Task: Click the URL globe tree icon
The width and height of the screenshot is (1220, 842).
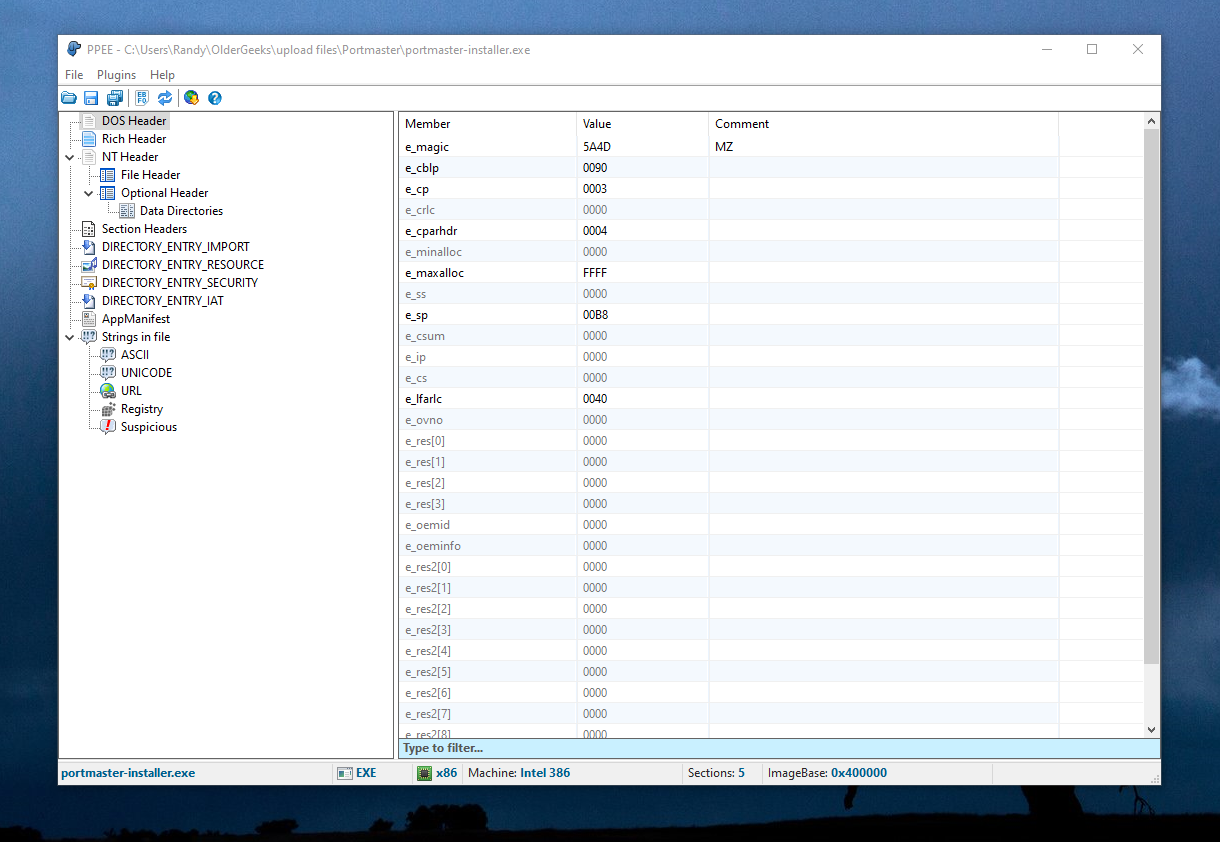Action: tap(107, 391)
